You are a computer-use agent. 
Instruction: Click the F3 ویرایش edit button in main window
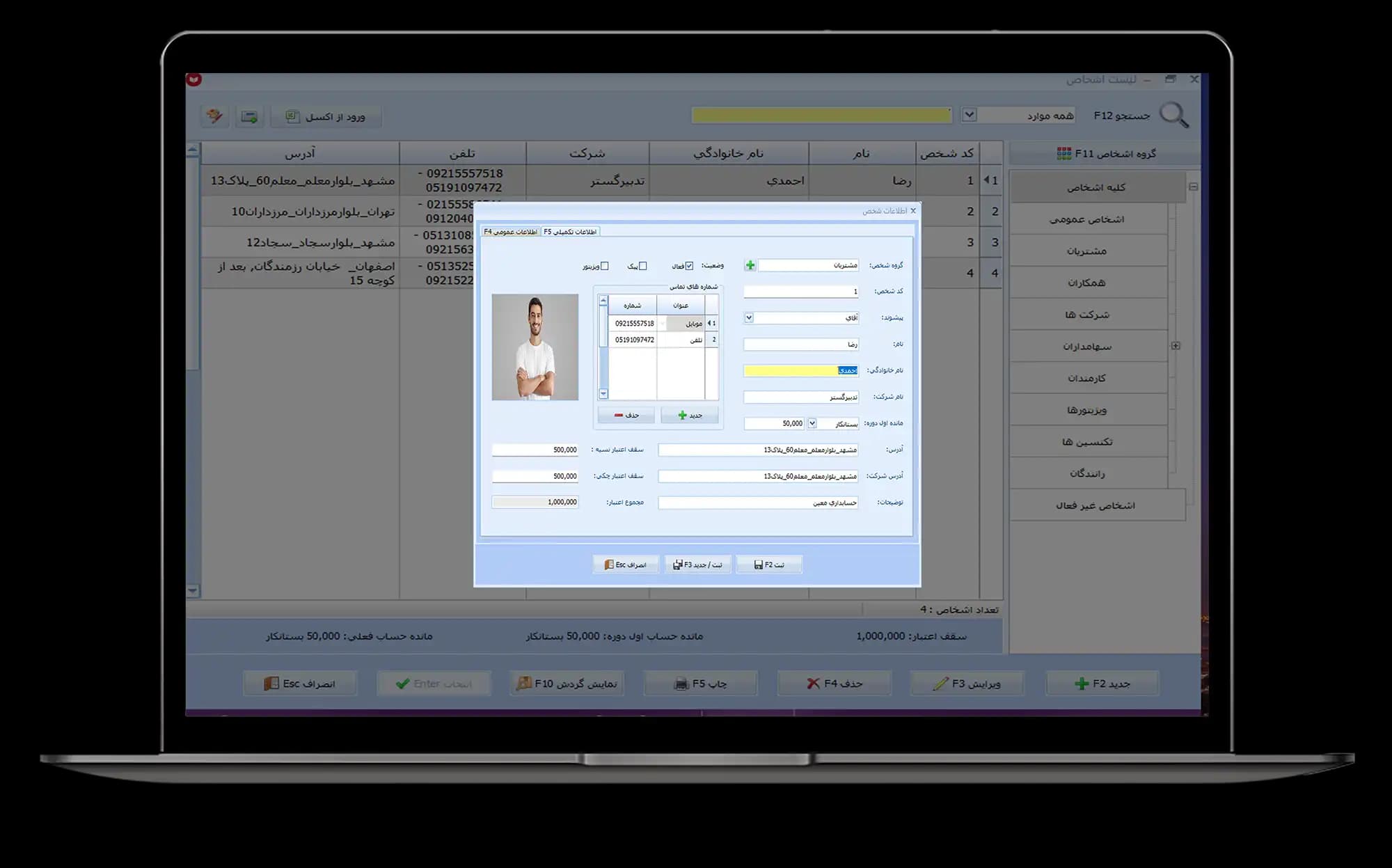[x=967, y=684]
